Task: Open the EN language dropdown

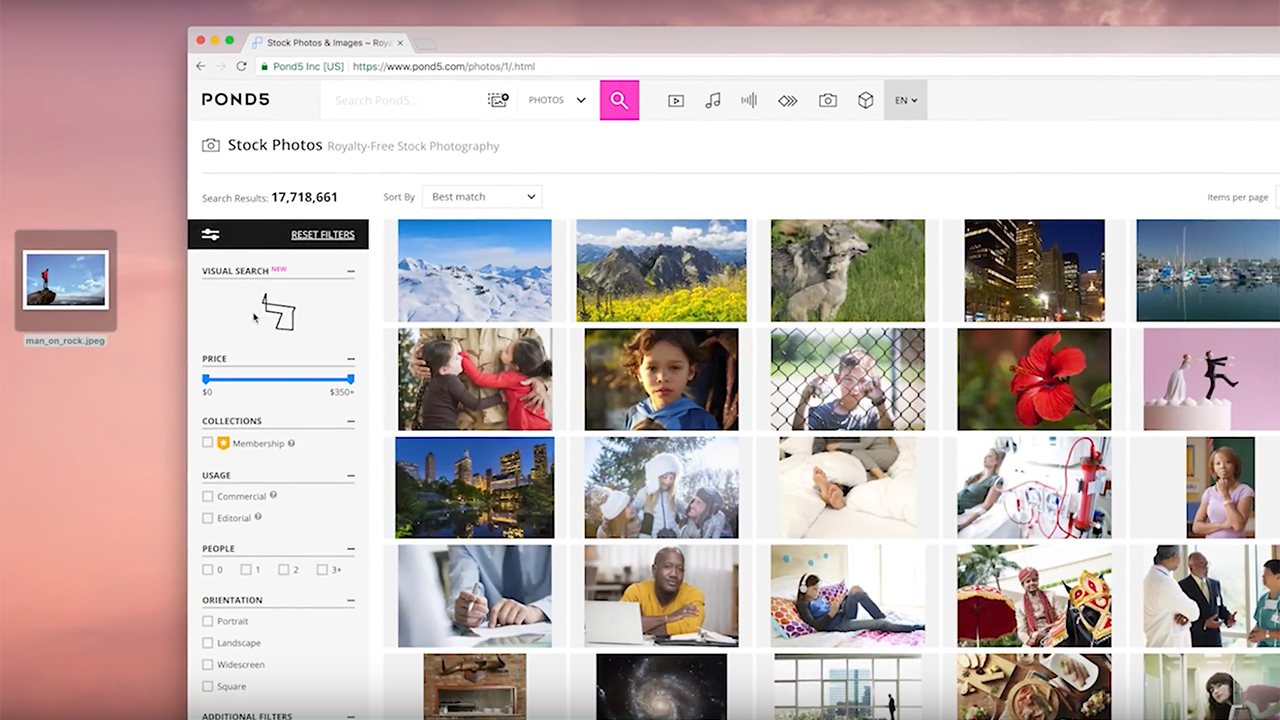Action: pyautogui.click(x=906, y=100)
